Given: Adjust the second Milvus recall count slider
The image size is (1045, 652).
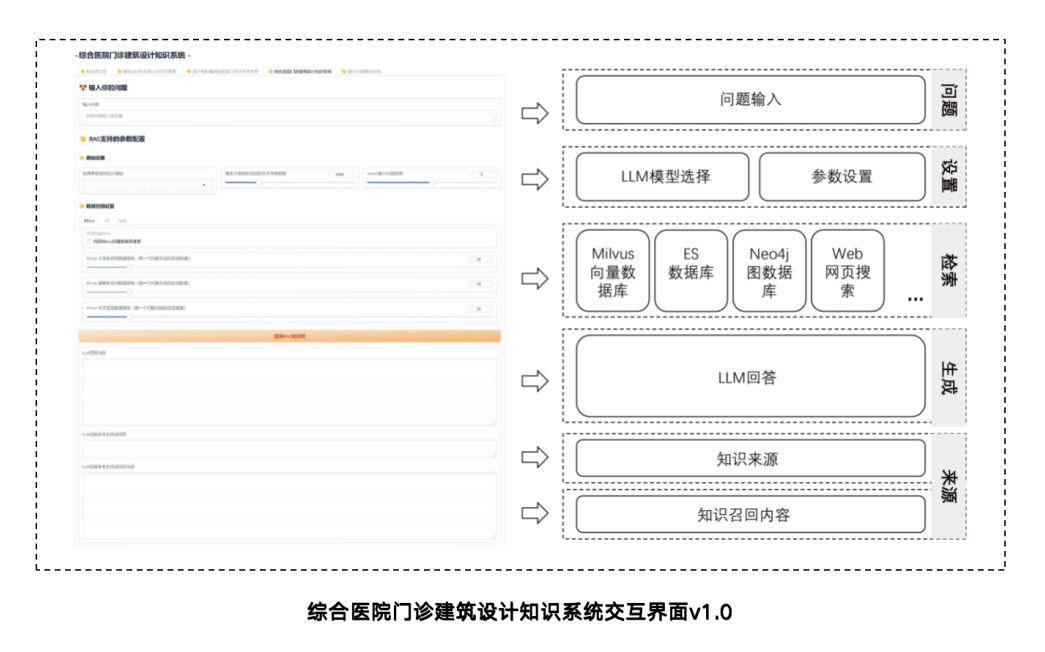Looking at the screenshot, I should point(289,291).
